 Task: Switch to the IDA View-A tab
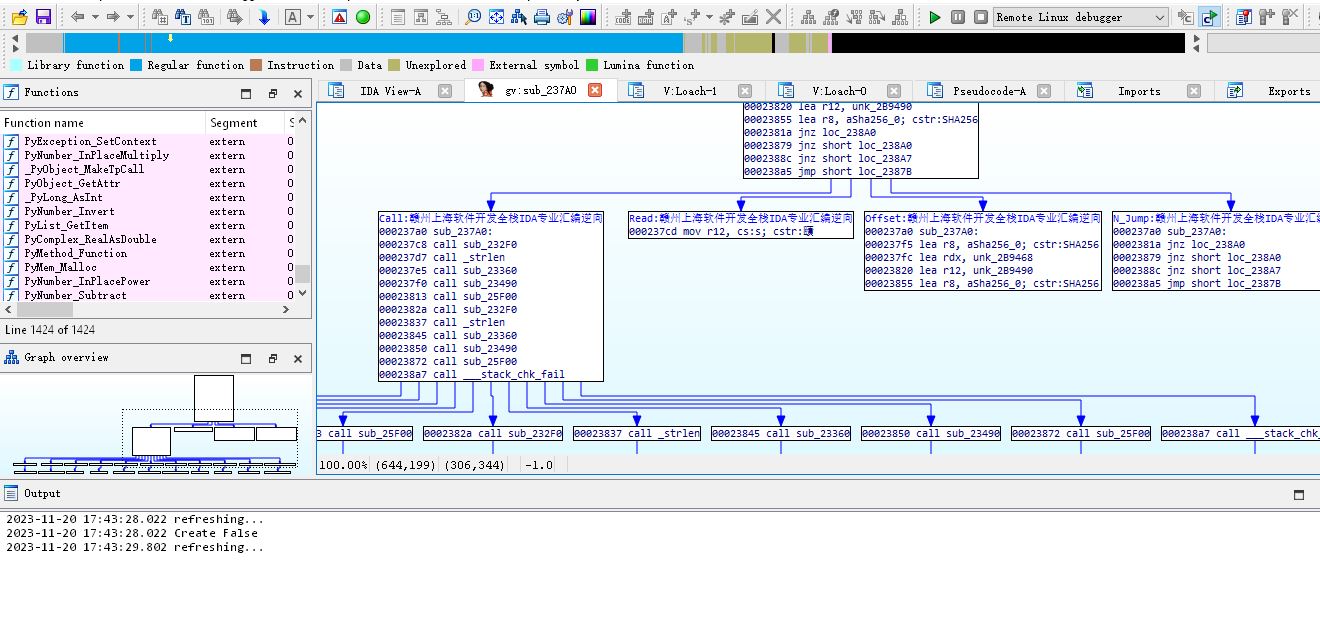tap(390, 91)
